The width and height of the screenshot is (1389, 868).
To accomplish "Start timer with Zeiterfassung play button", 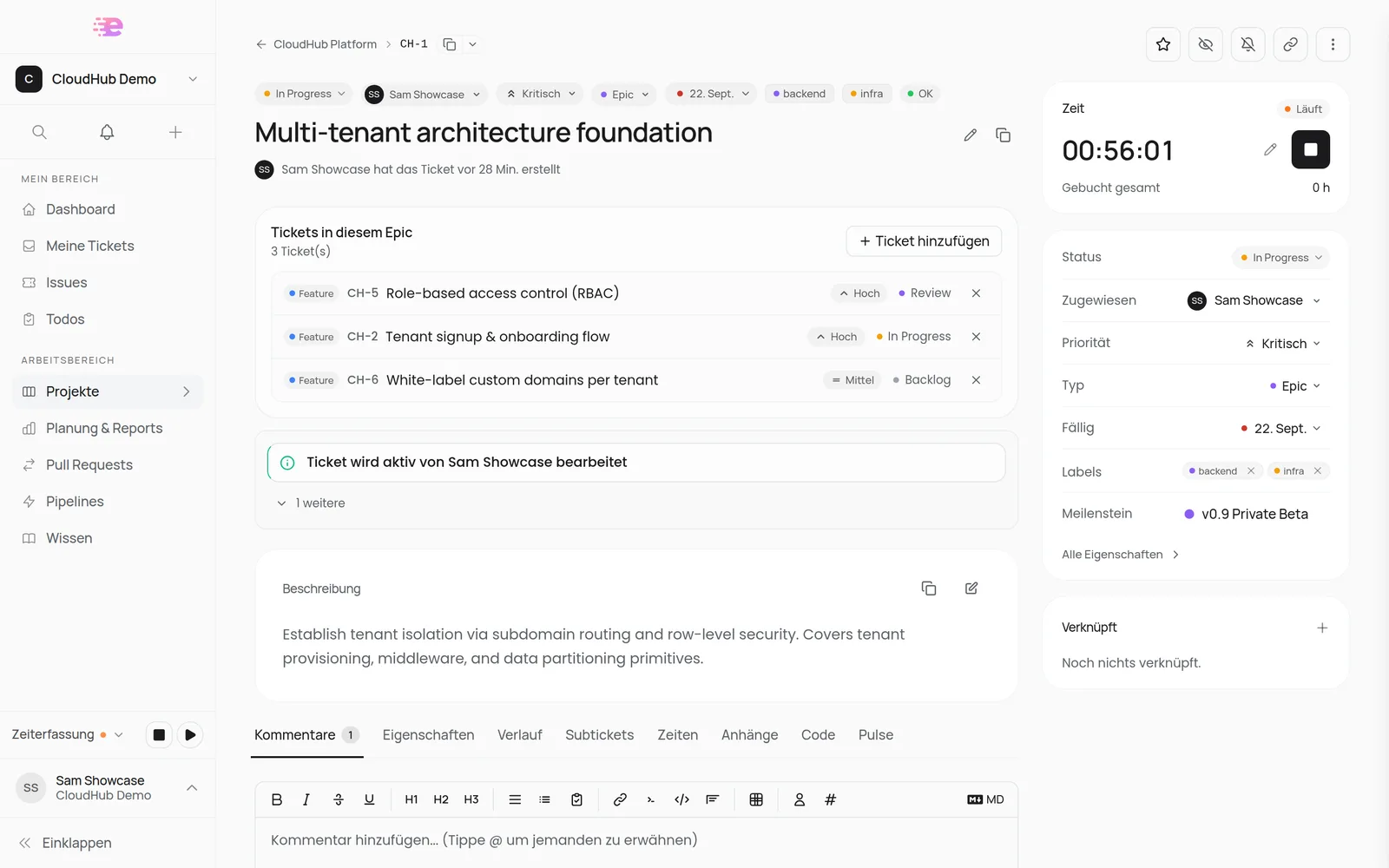I will [190, 735].
